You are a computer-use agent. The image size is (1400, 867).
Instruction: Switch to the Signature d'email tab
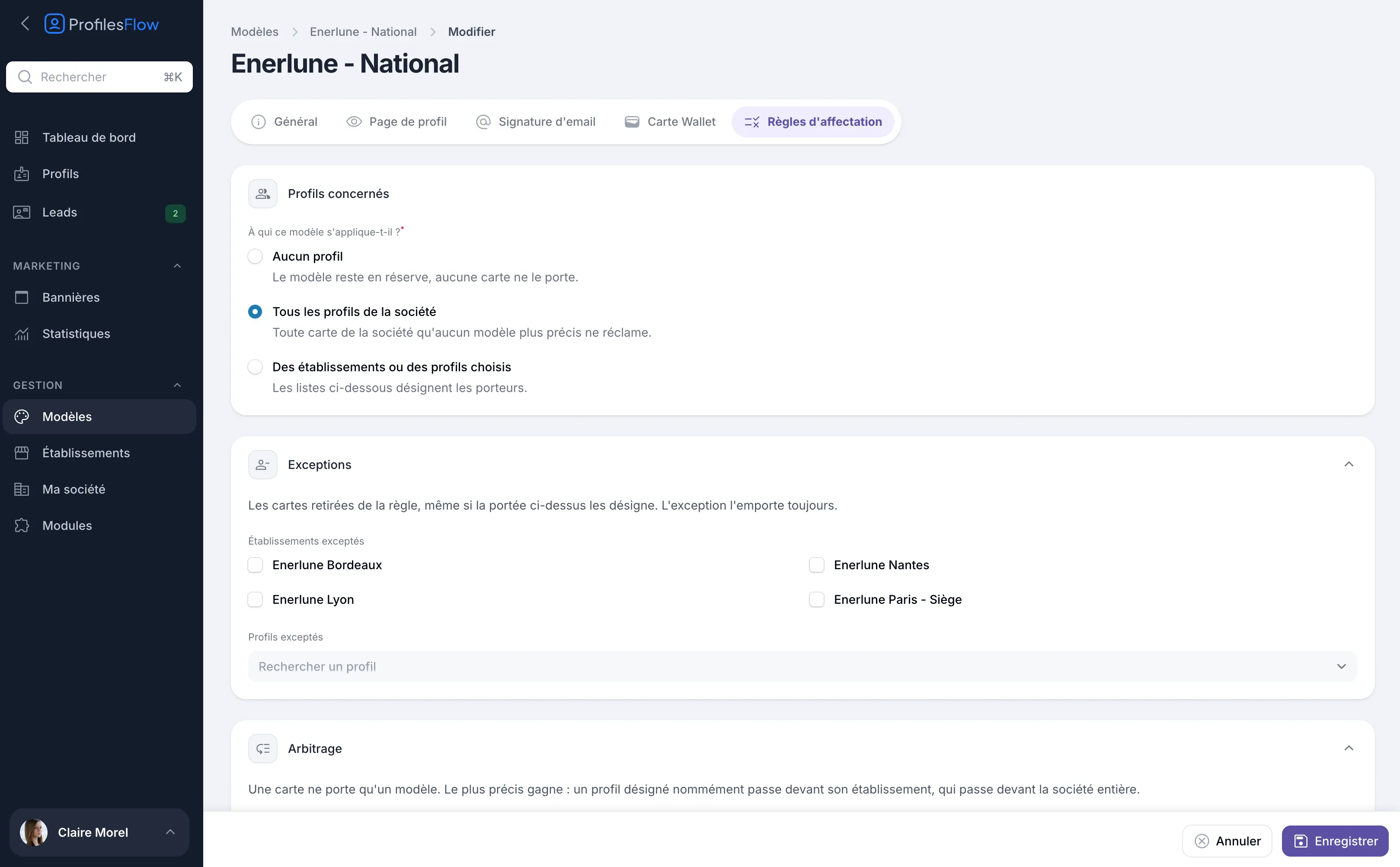point(536,121)
